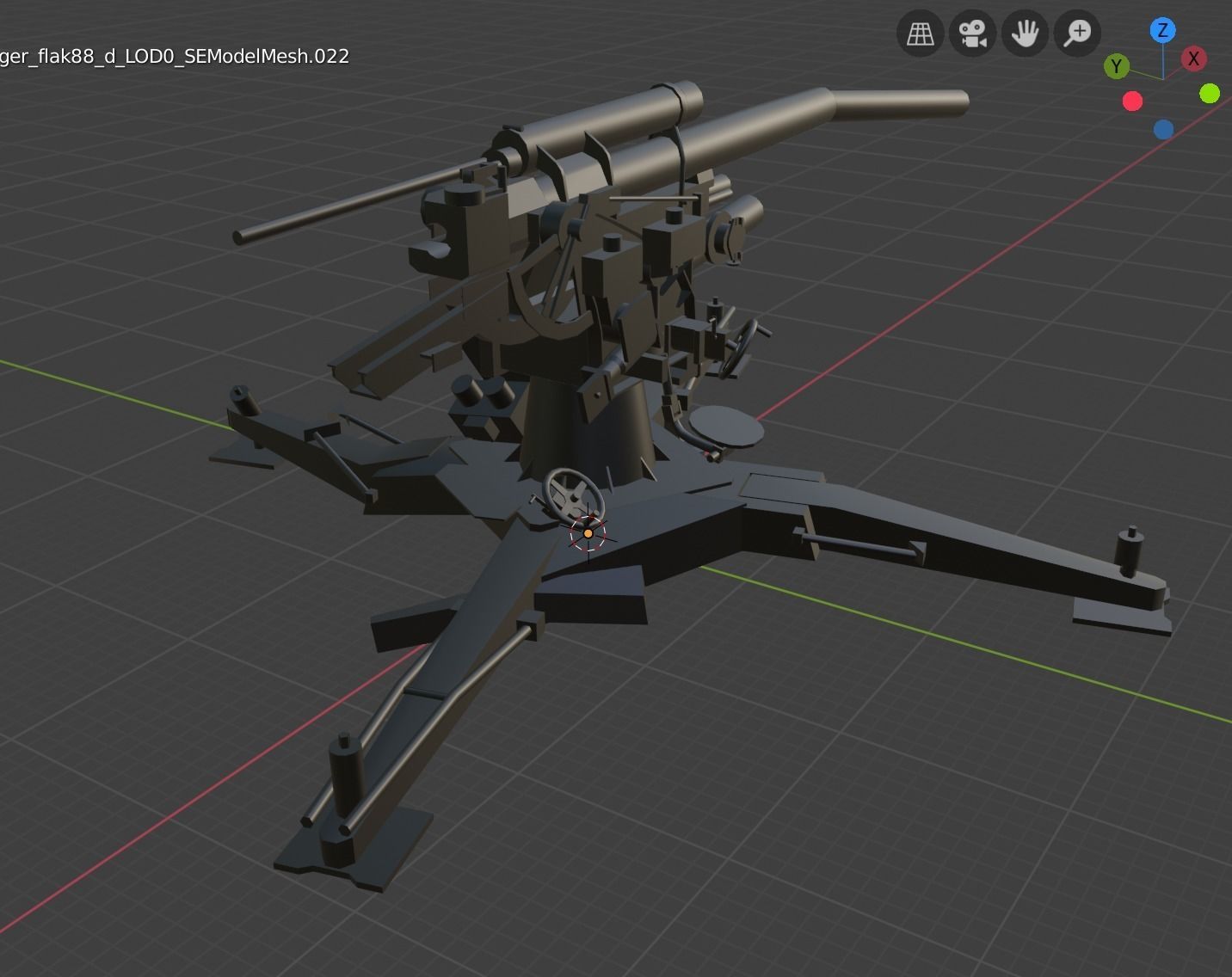Screen dimensions: 1232x977
Task: Select the negative X red gizmo dot
Action: click(1133, 101)
